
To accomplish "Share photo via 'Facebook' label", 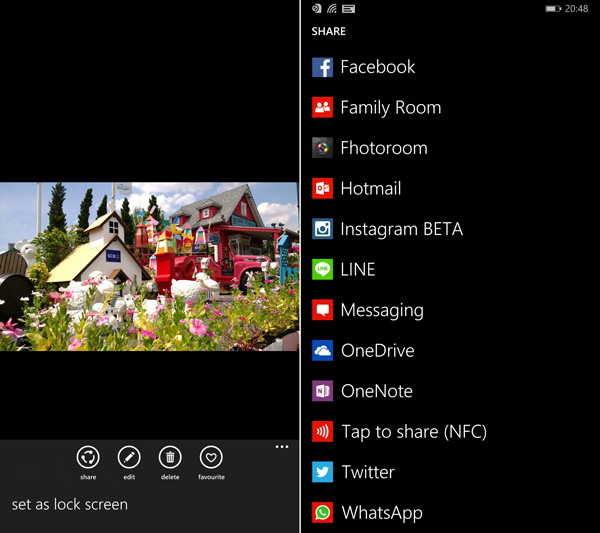I will click(x=378, y=67).
